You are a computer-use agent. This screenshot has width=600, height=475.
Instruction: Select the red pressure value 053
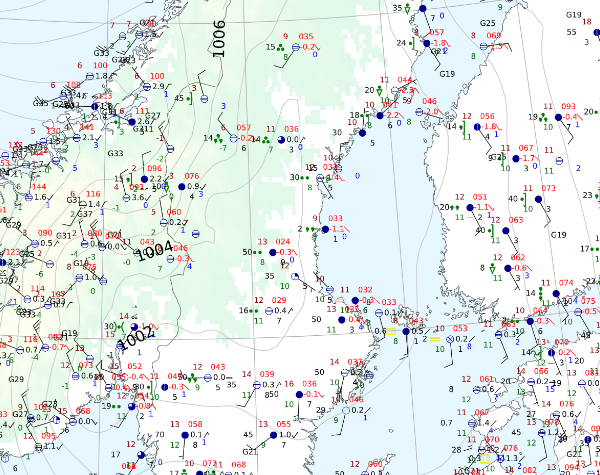click(460, 328)
